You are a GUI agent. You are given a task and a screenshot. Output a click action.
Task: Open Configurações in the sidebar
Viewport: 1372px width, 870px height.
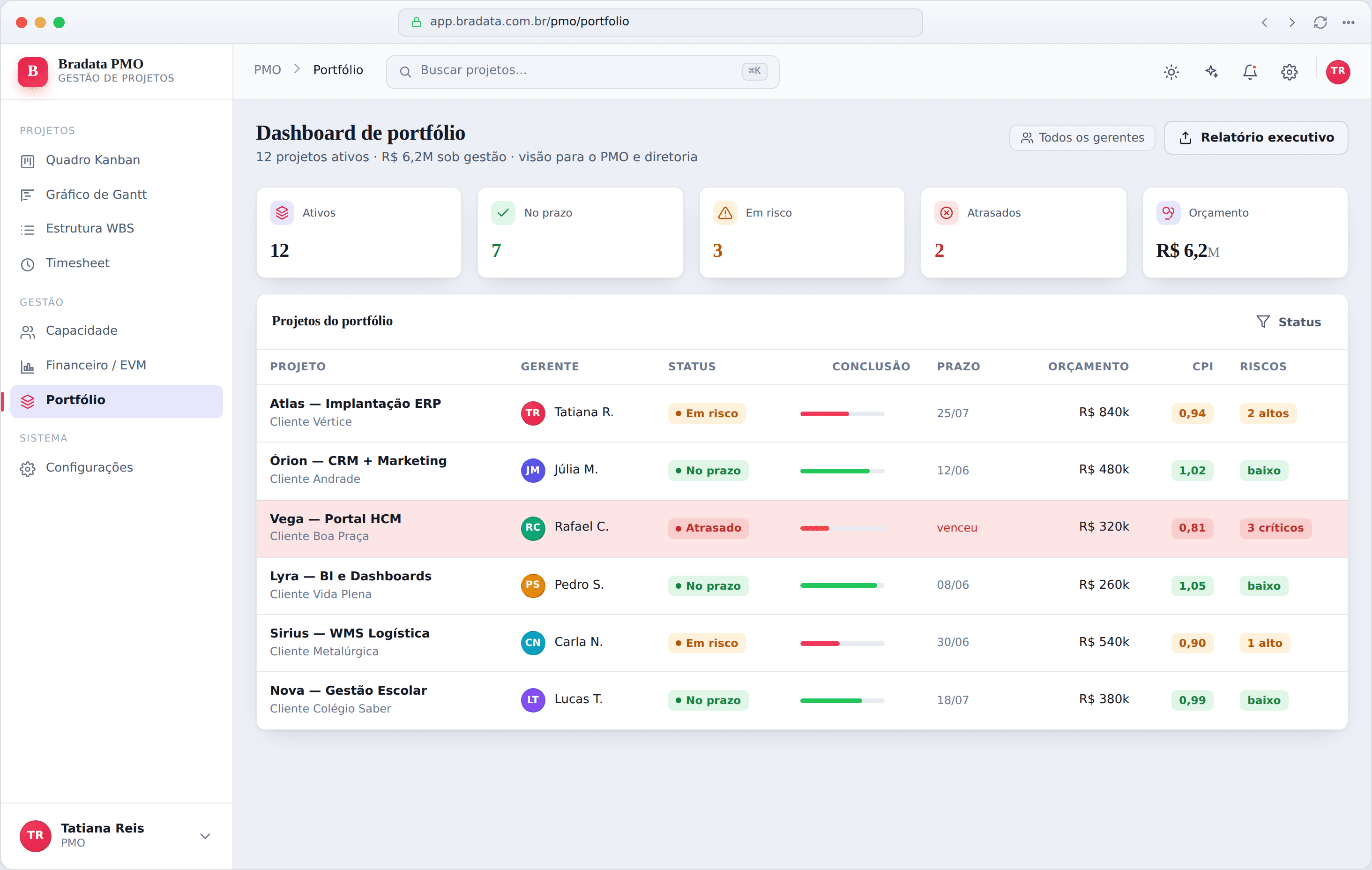click(x=116, y=467)
